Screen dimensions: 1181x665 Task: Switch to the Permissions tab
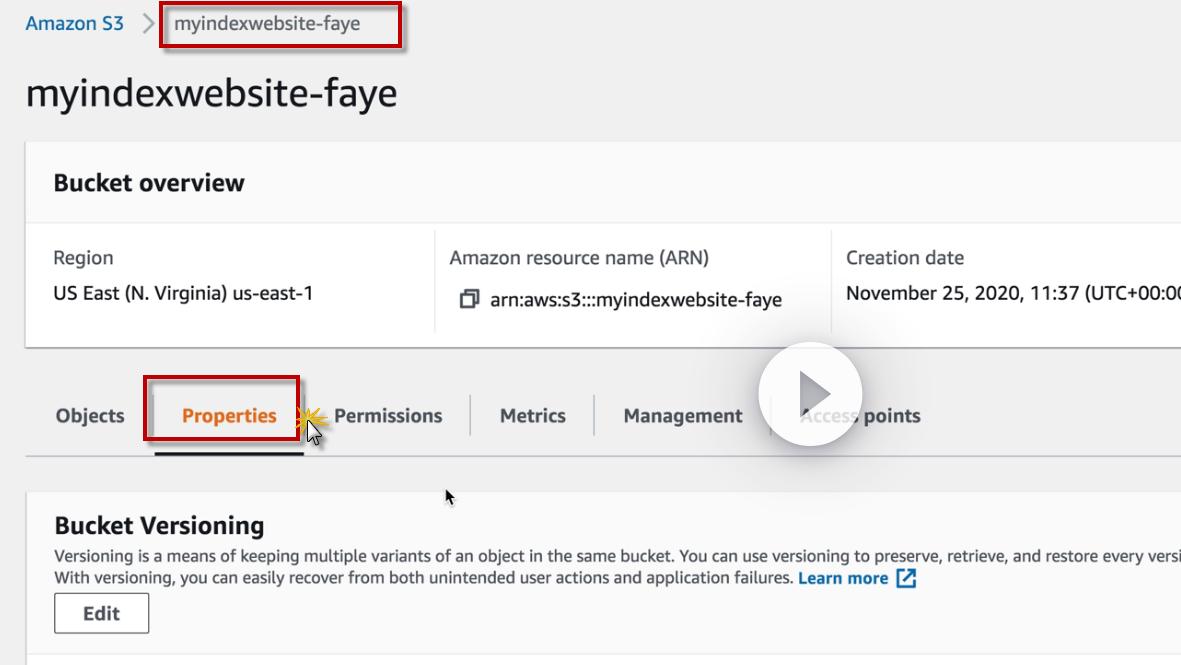388,416
